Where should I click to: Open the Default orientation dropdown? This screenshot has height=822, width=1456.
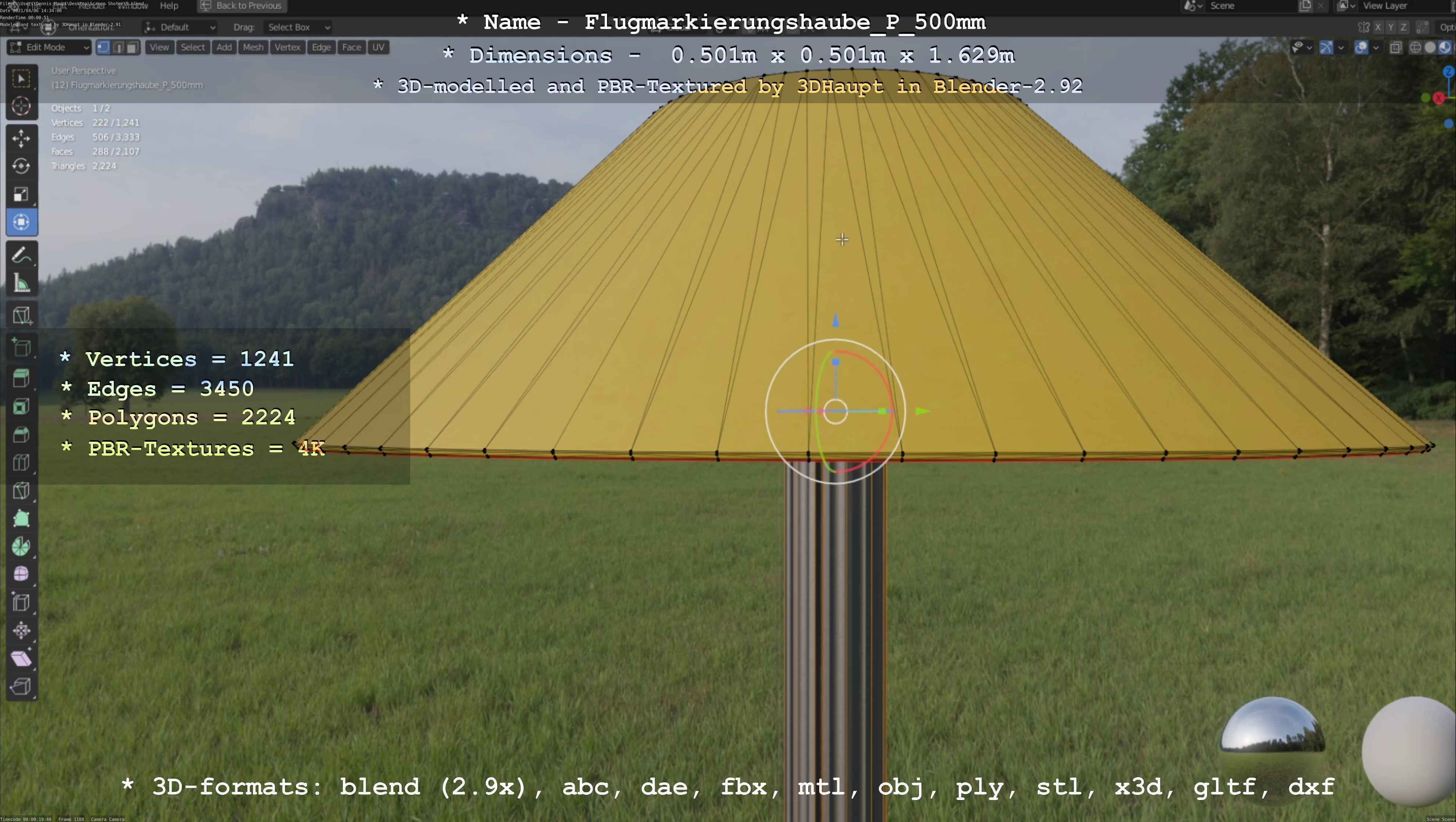pyautogui.click(x=180, y=27)
